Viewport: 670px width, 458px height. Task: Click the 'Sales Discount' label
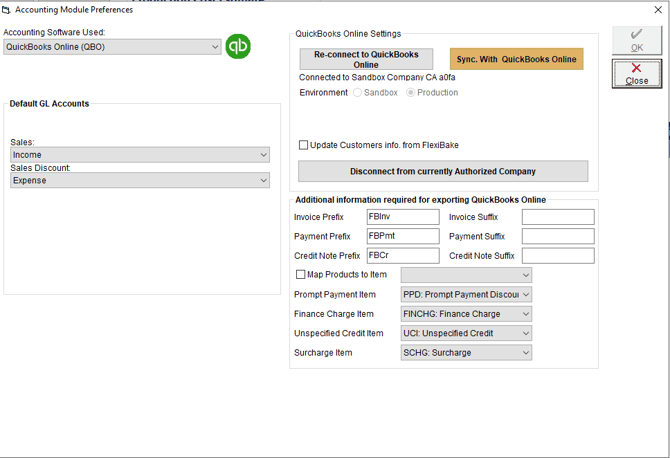[40, 168]
